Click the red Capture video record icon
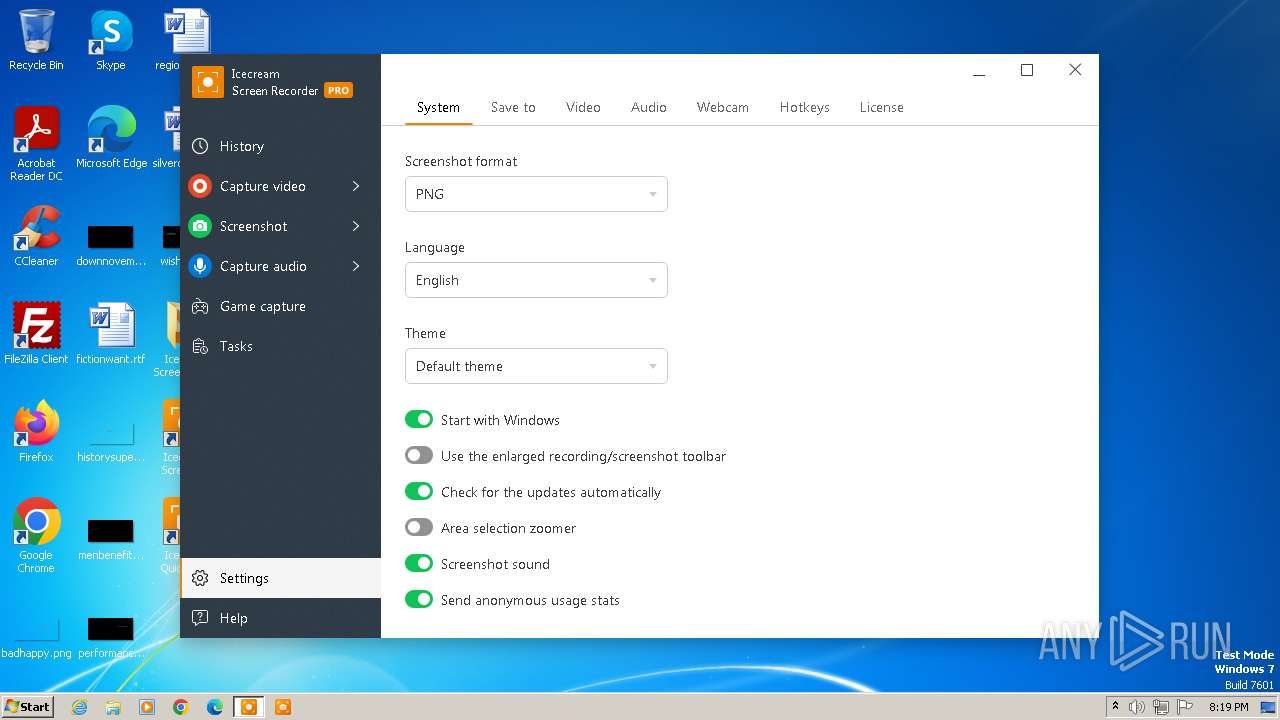Image resolution: width=1280 pixels, height=720 pixels. 200,186
